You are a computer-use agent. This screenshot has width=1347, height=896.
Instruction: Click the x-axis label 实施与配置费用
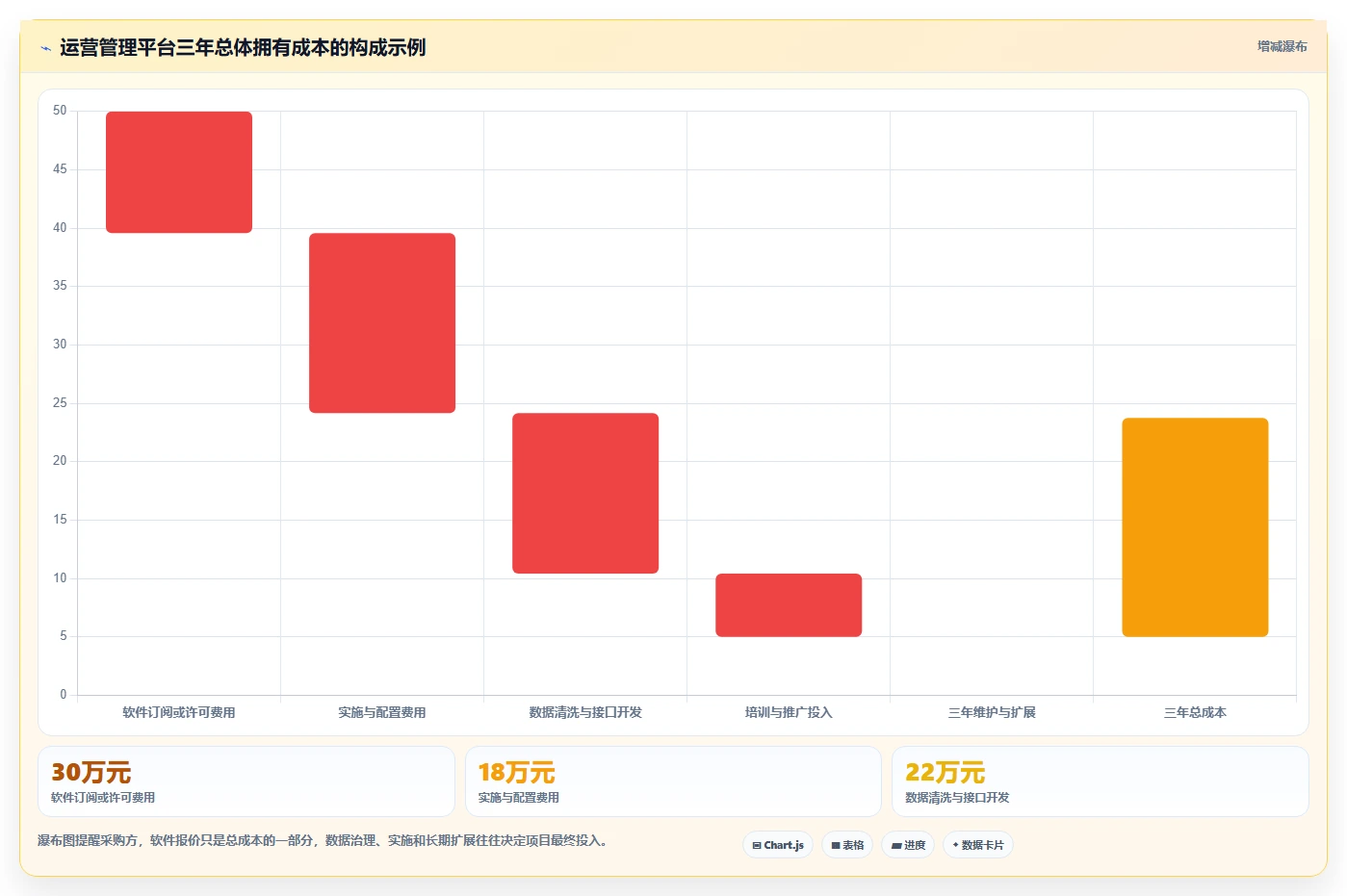point(382,713)
